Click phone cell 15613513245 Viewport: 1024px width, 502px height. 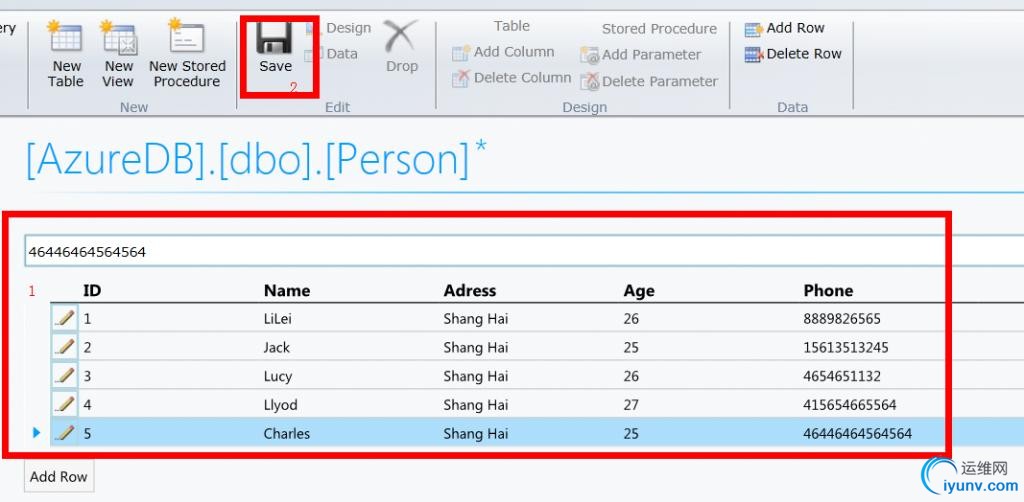pyautogui.click(x=846, y=347)
